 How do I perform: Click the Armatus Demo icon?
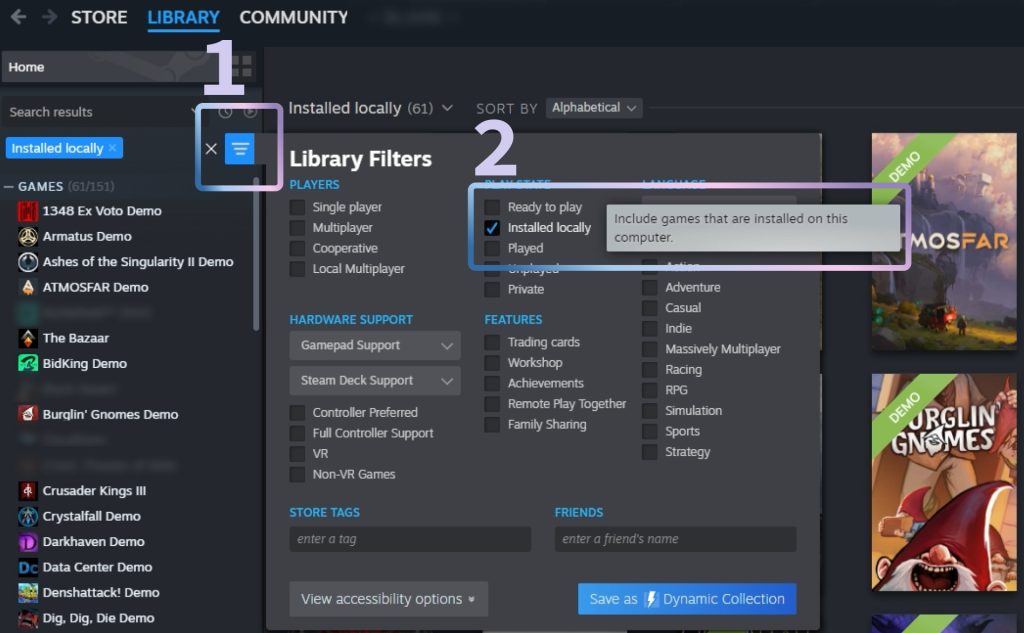coord(28,236)
